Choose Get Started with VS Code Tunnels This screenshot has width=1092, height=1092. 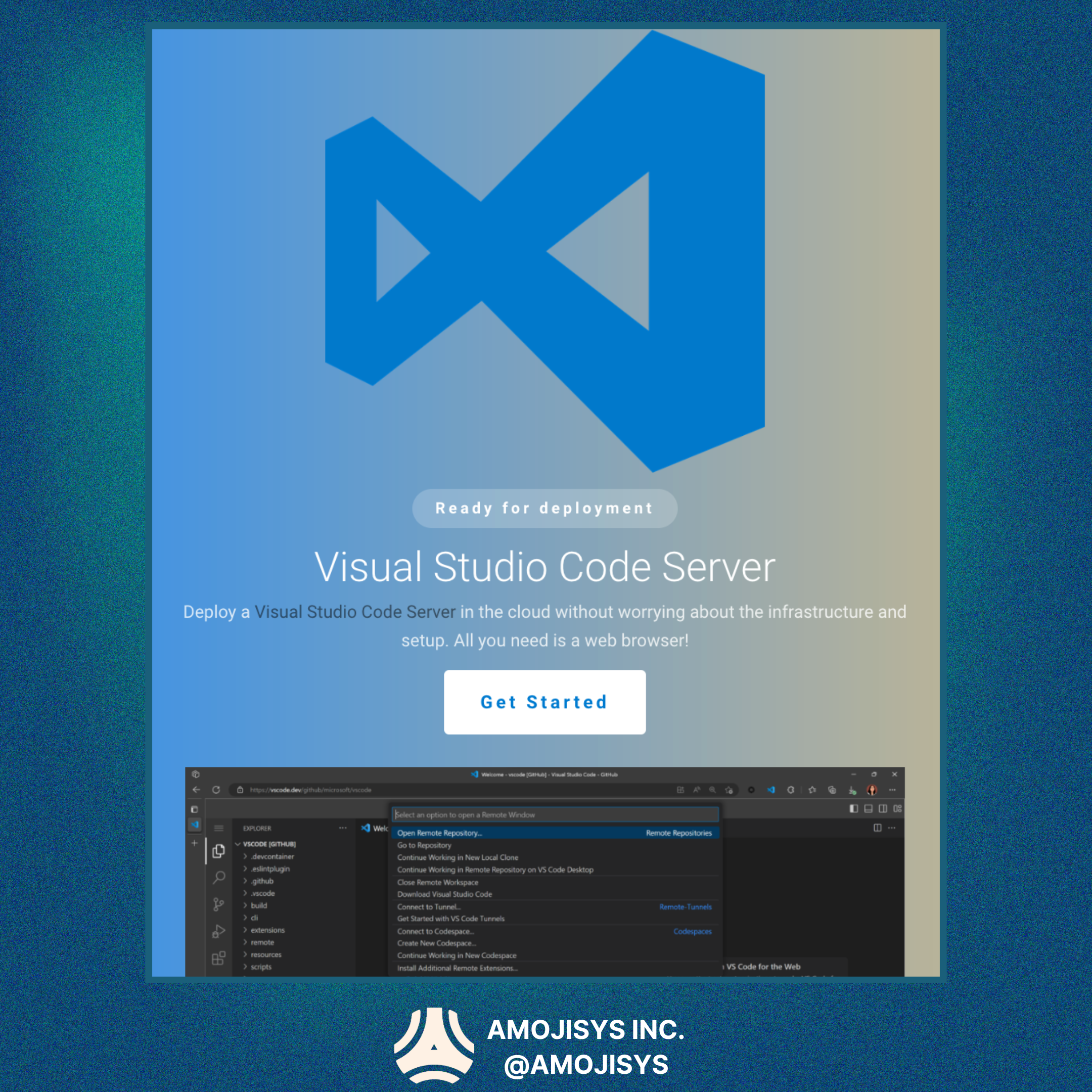tap(556, 919)
